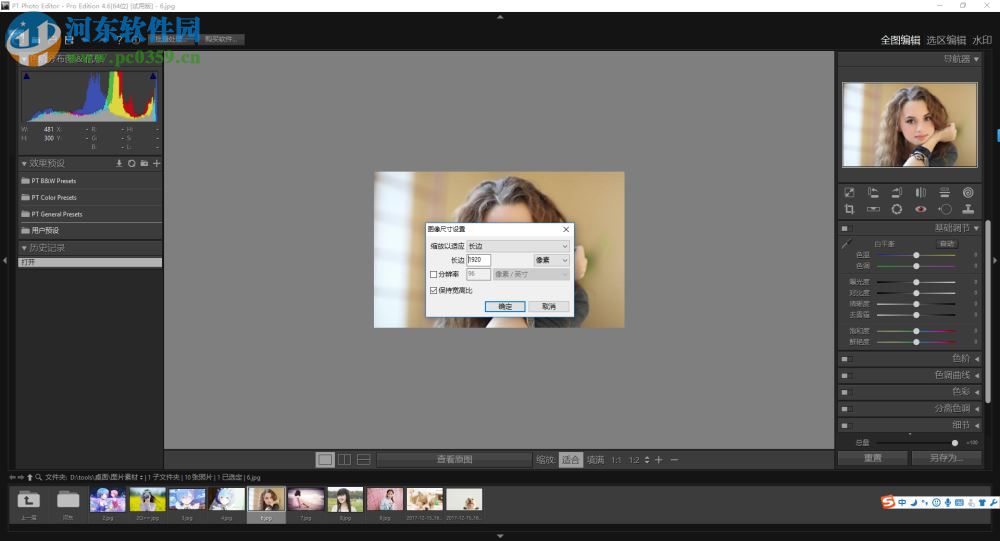Viewport: 1000px width, 541px height.
Task: Click the resize image icon
Action: tap(849, 192)
